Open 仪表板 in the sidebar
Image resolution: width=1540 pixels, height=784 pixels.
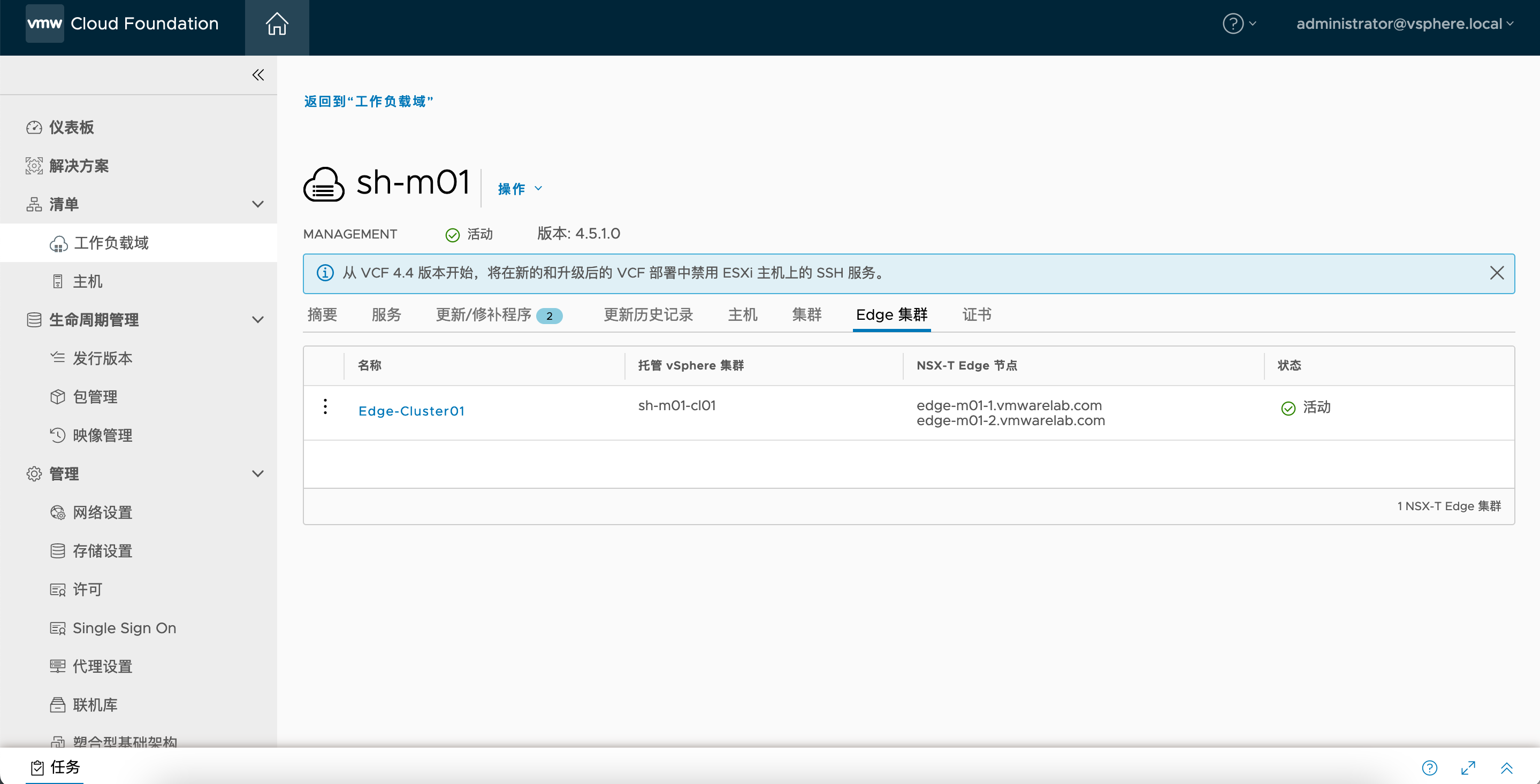tap(71, 127)
